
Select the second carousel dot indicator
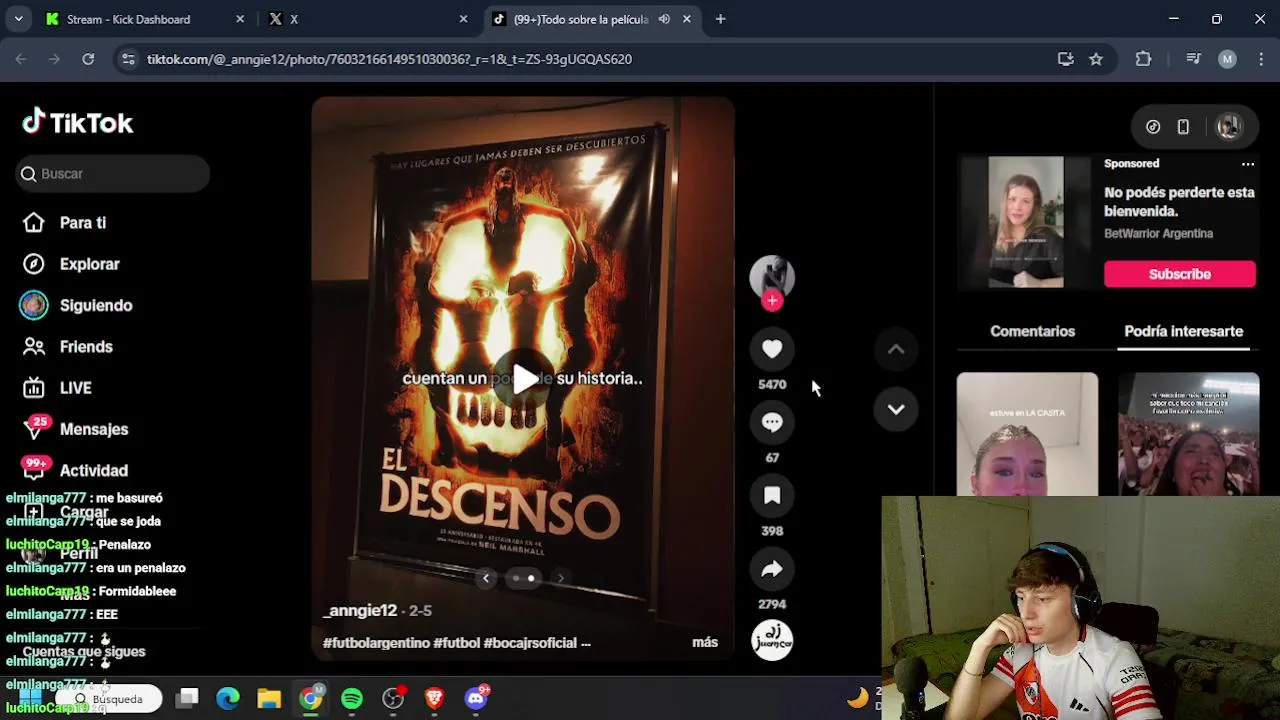point(531,578)
